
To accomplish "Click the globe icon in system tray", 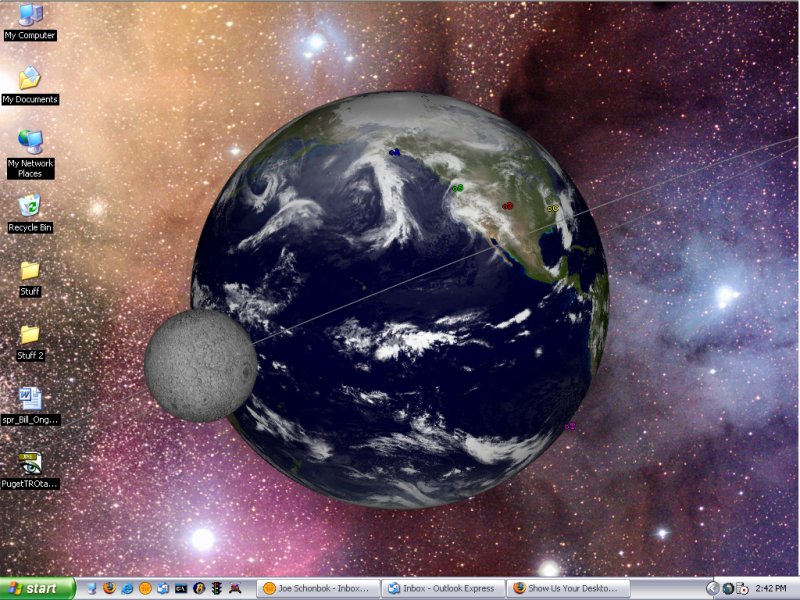I will click(x=728, y=589).
